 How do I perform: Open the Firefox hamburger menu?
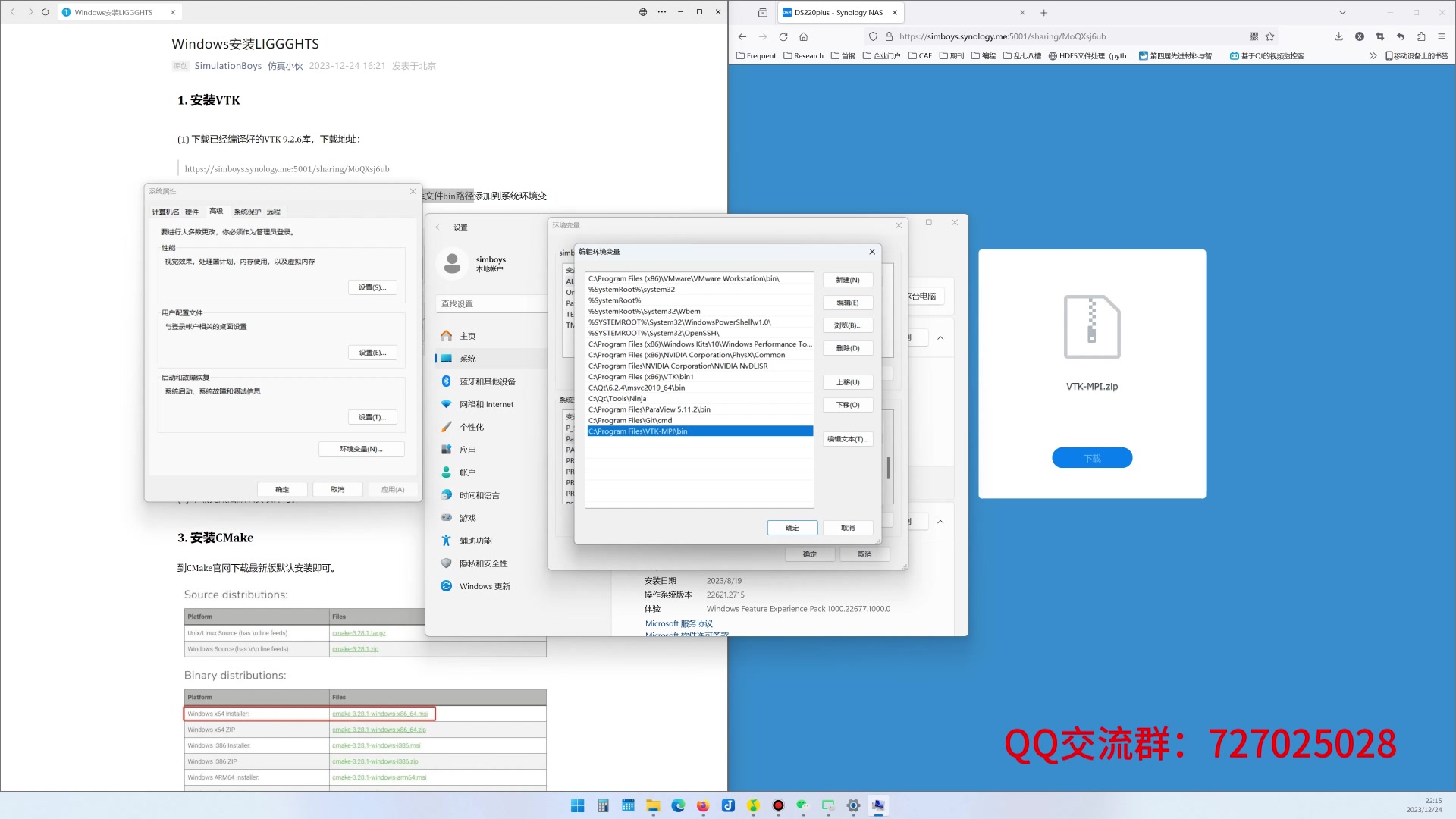pos(1442,36)
